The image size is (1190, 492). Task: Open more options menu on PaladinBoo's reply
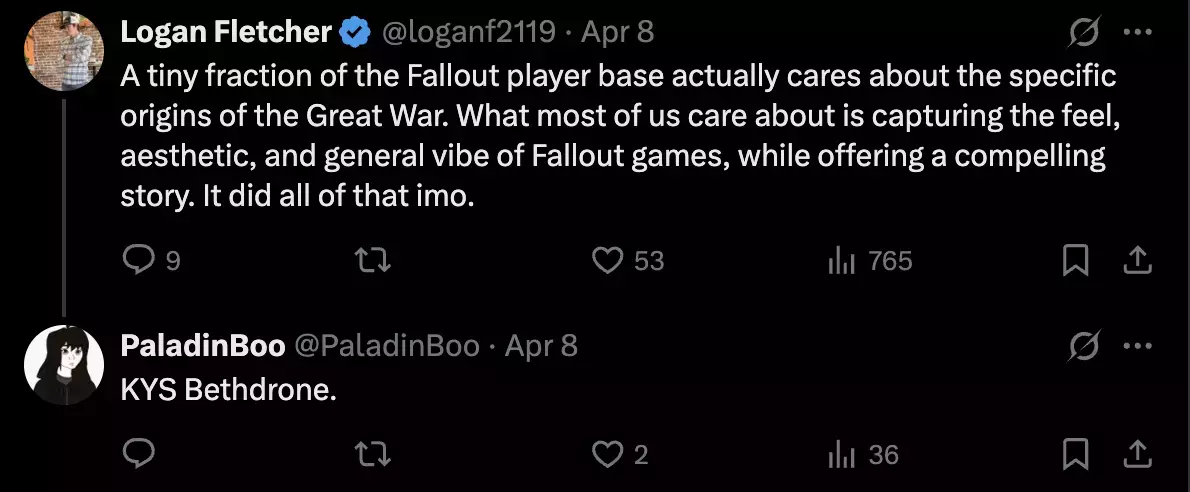(x=1137, y=347)
